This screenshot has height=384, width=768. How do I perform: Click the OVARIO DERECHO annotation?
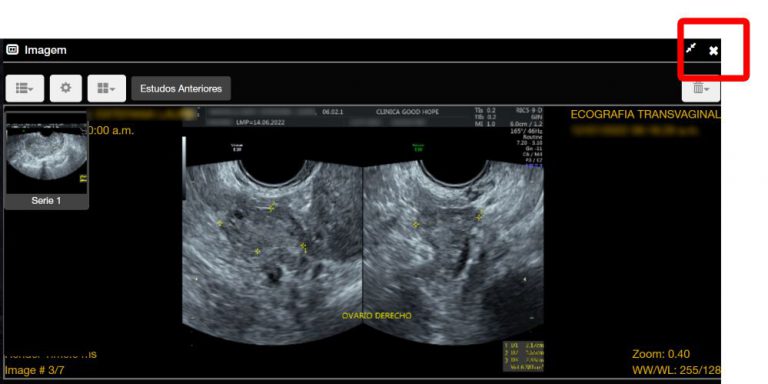[377, 315]
